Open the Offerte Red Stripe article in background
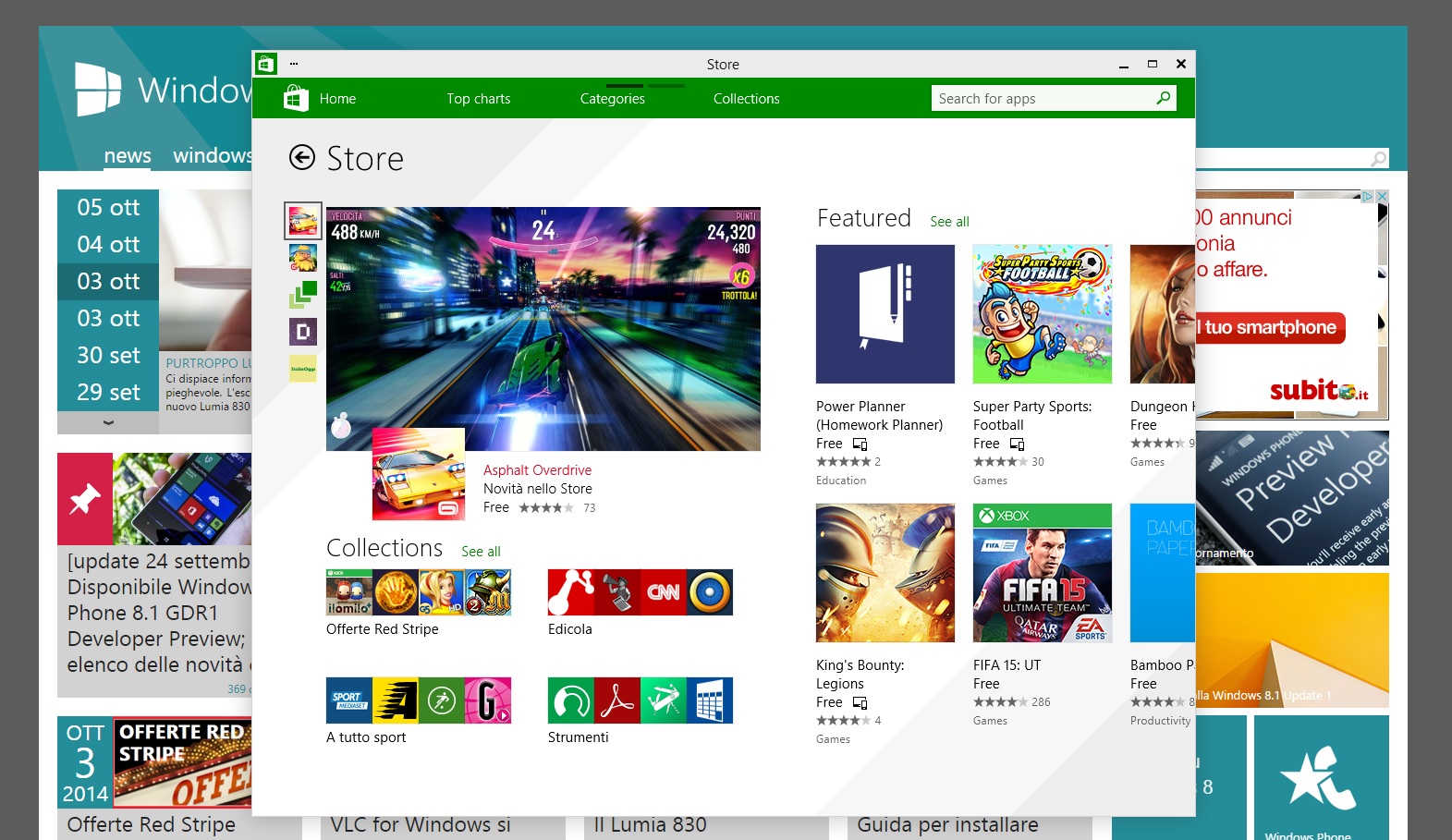Image resolution: width=1452 pixels, height=840 pixels. tap(154, 778)
